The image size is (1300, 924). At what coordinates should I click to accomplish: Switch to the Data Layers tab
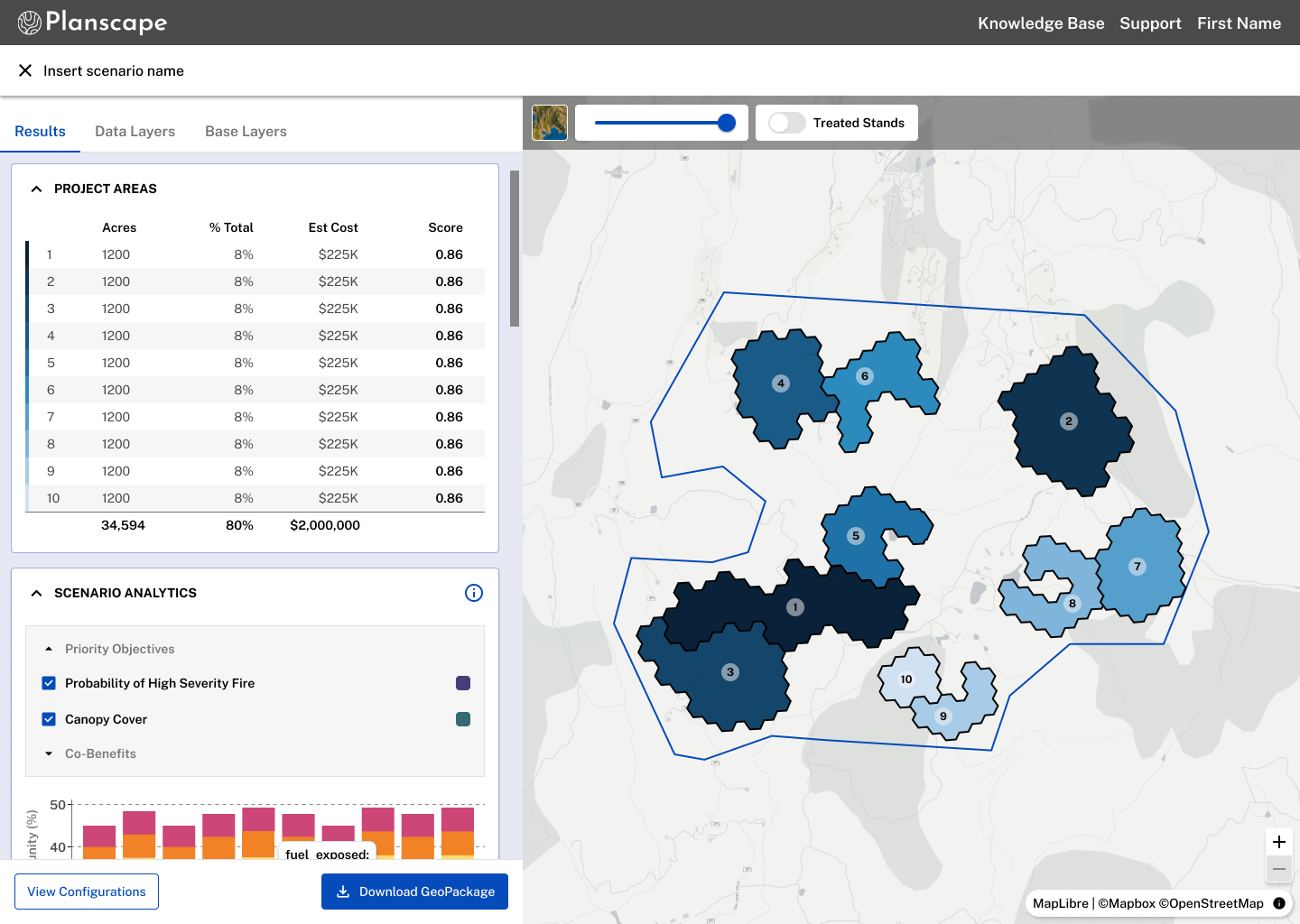point(135,131)
